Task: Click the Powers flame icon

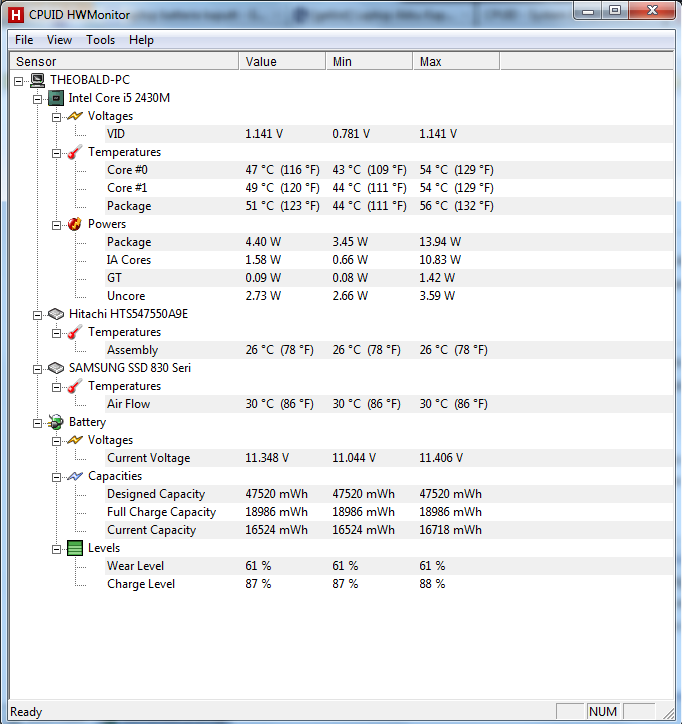Action: [74, 224]
